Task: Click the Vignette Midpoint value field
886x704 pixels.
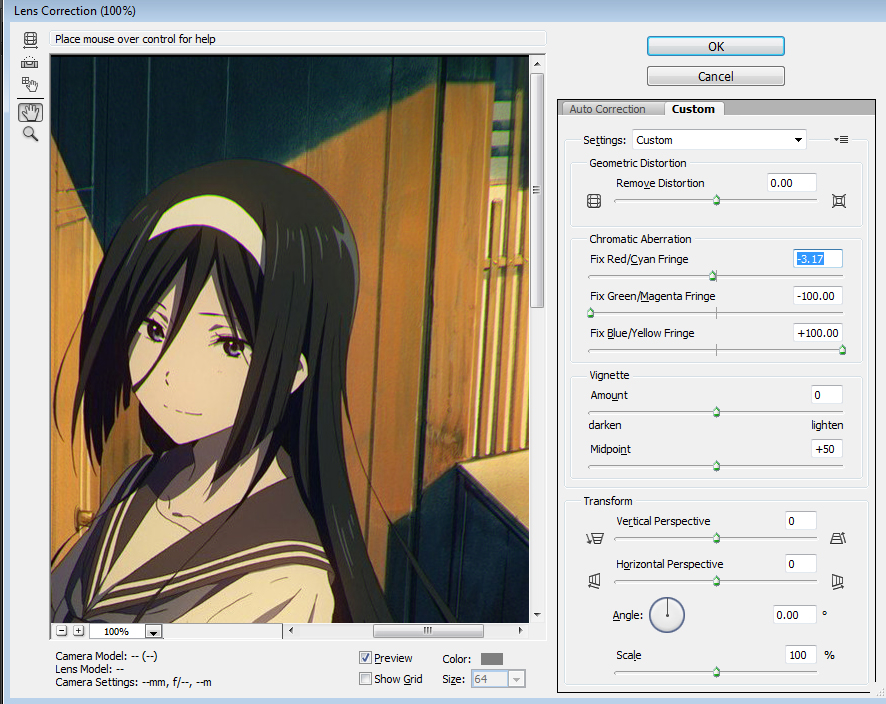Action: (826, 449)
